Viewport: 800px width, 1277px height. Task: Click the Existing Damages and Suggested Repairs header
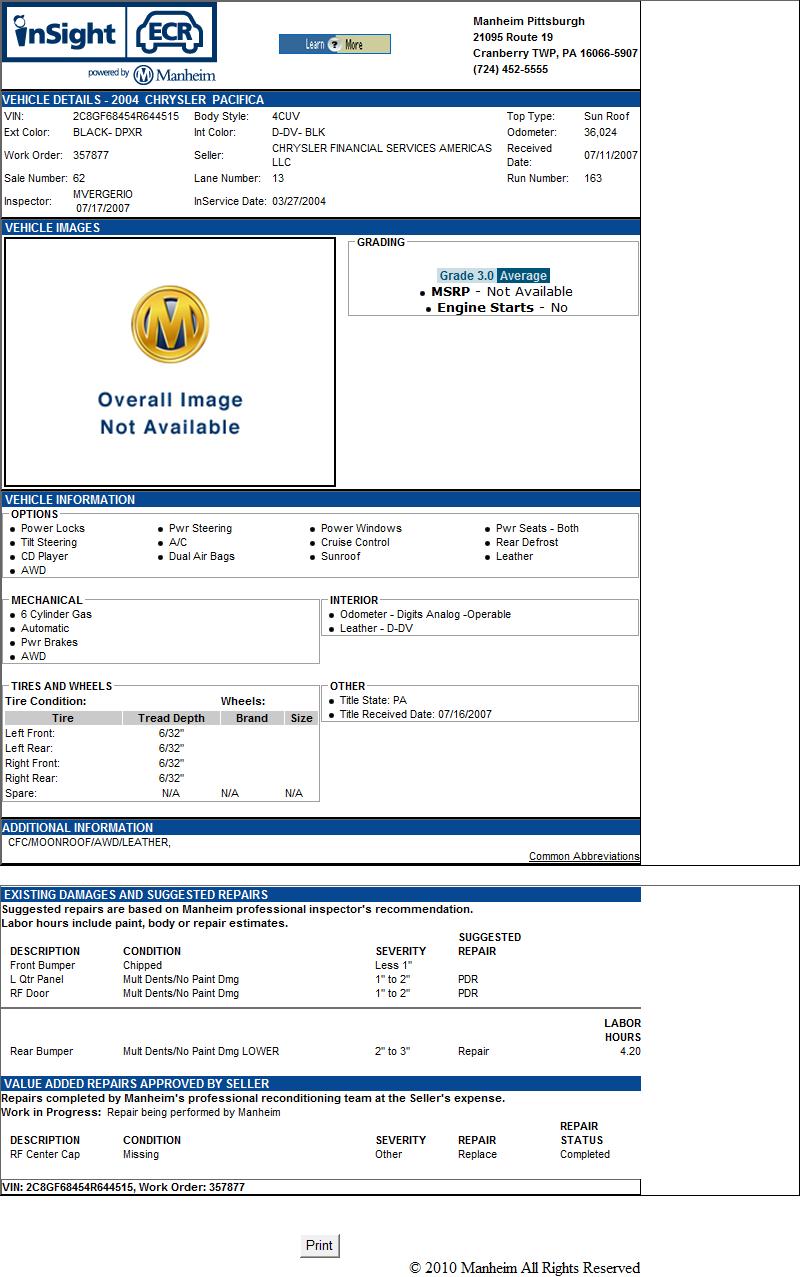click(136, 895)
